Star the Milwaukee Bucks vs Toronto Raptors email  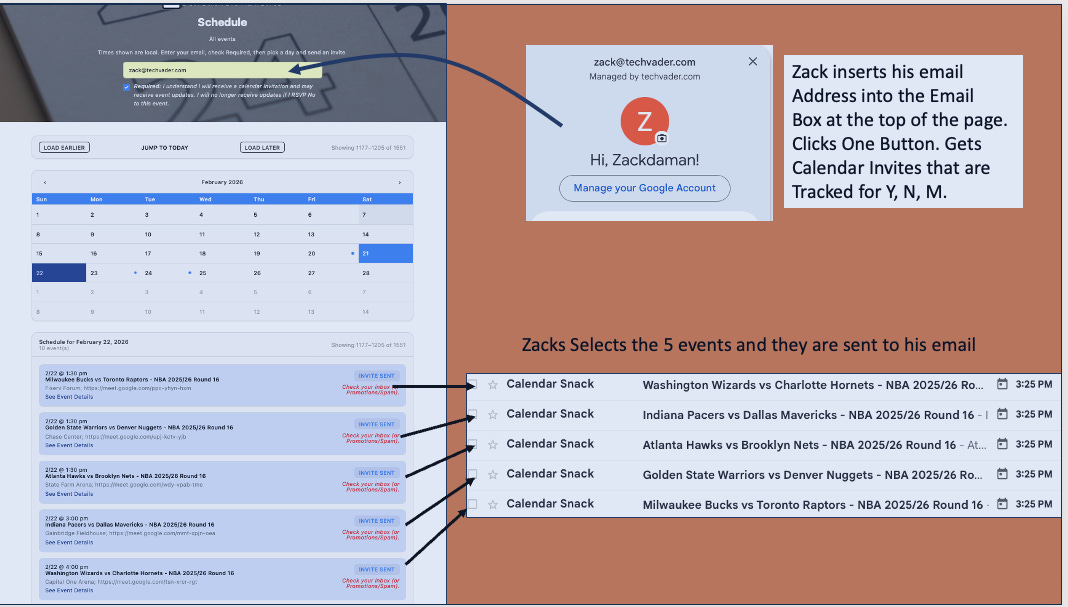[x=492, y=505]
